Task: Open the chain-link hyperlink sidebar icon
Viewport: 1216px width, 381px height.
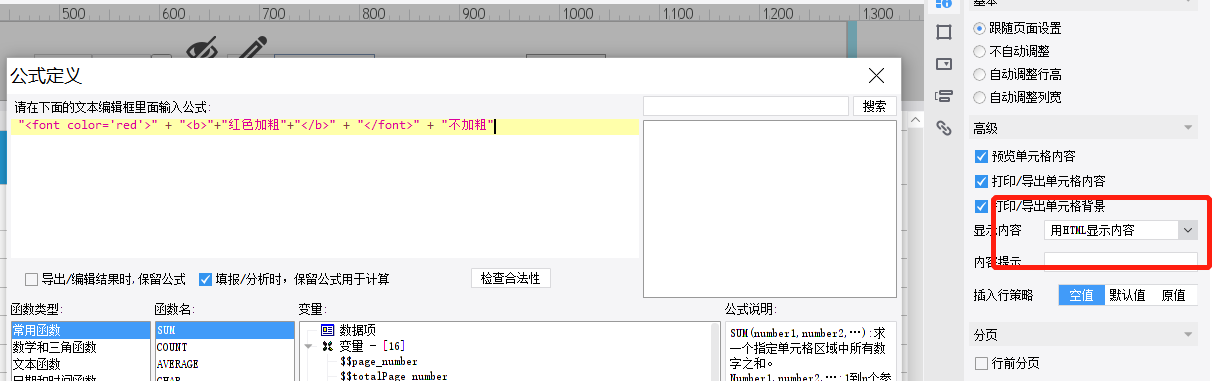Action: tap(943, 127)
